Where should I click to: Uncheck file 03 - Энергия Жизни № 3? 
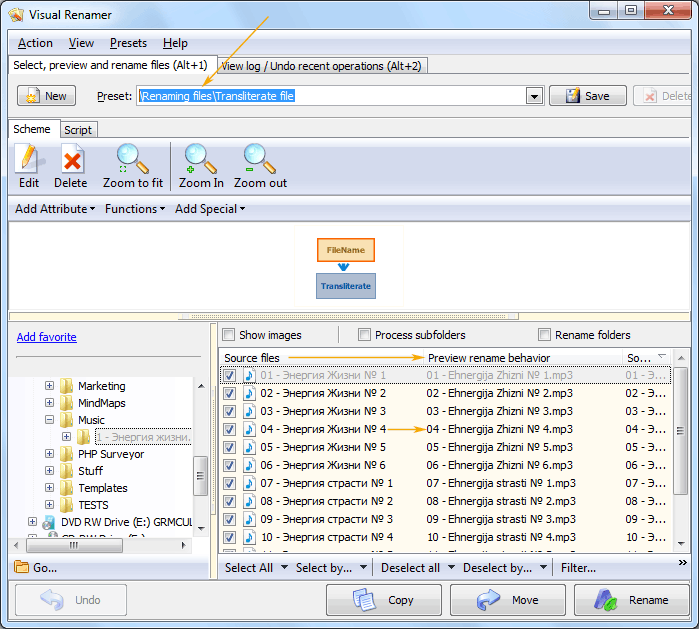(229, 411)
